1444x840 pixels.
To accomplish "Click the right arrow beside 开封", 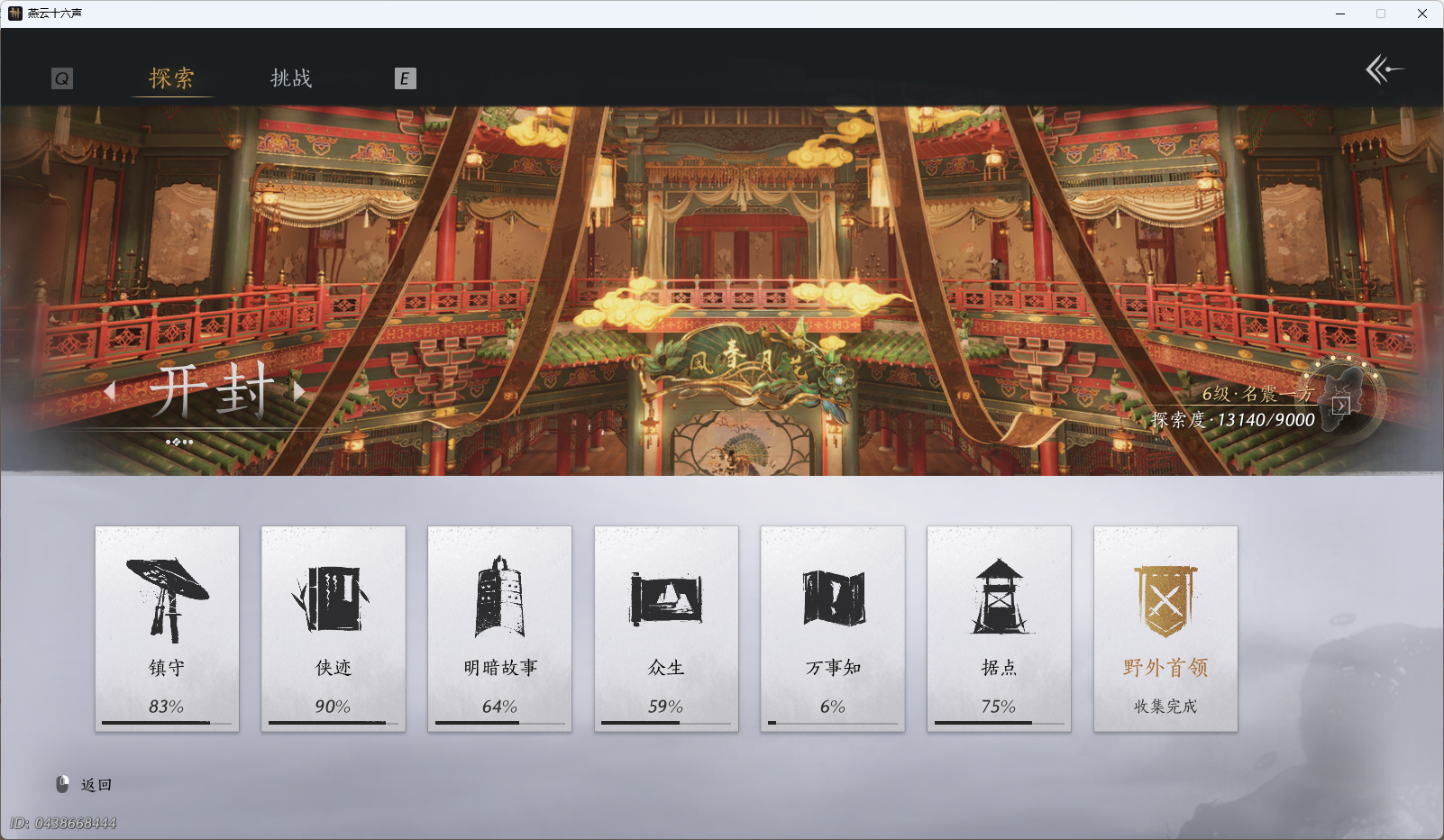I will coord(300,391).
